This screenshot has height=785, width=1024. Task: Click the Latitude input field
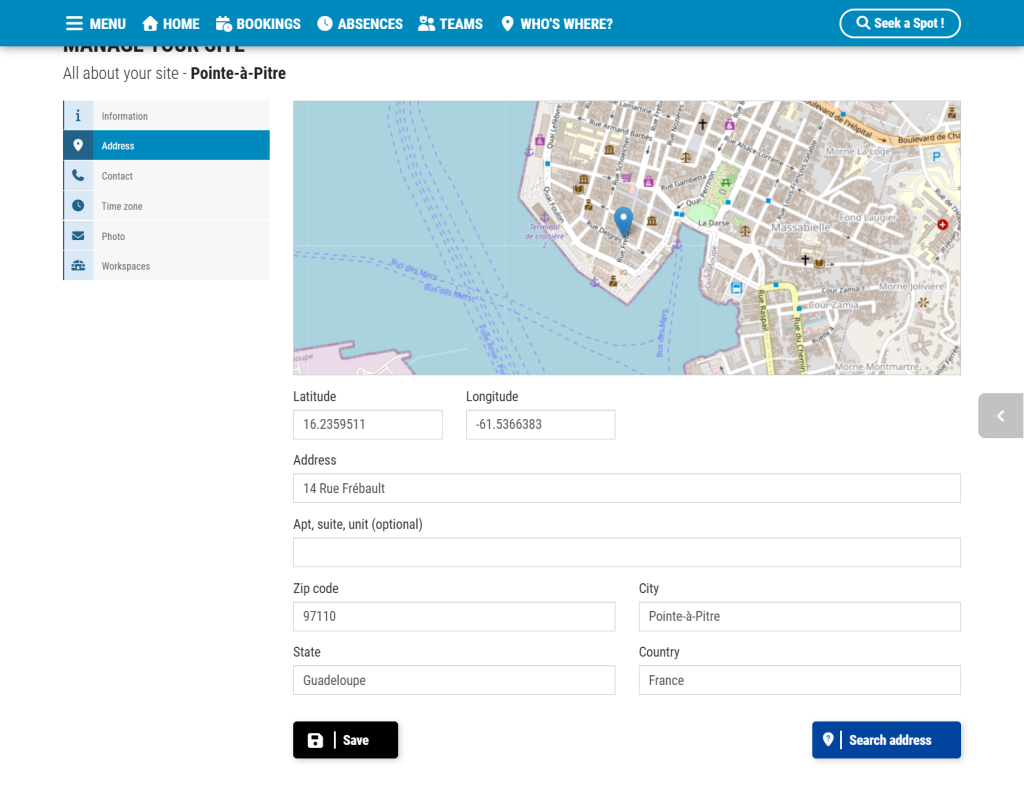click(x=368, y=425)
